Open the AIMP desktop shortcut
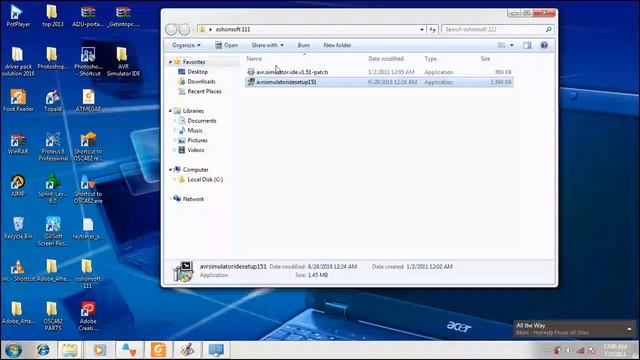 pyautogui.click(x=18, y=186)
